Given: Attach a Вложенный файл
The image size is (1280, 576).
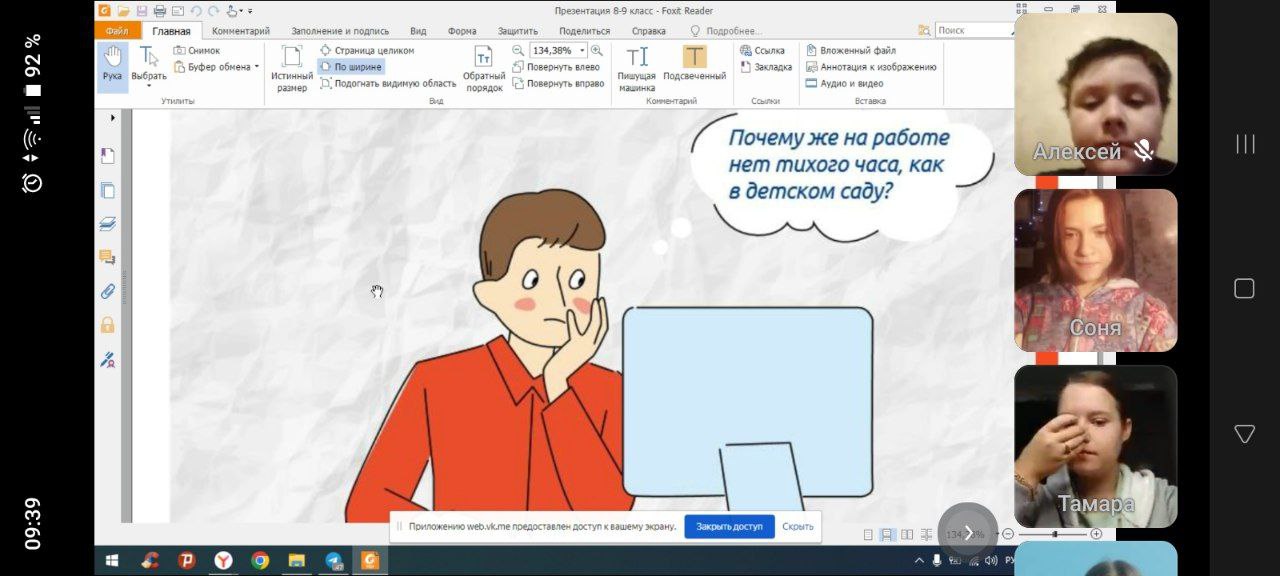Looking at the screenshot, I should (851, 50).
